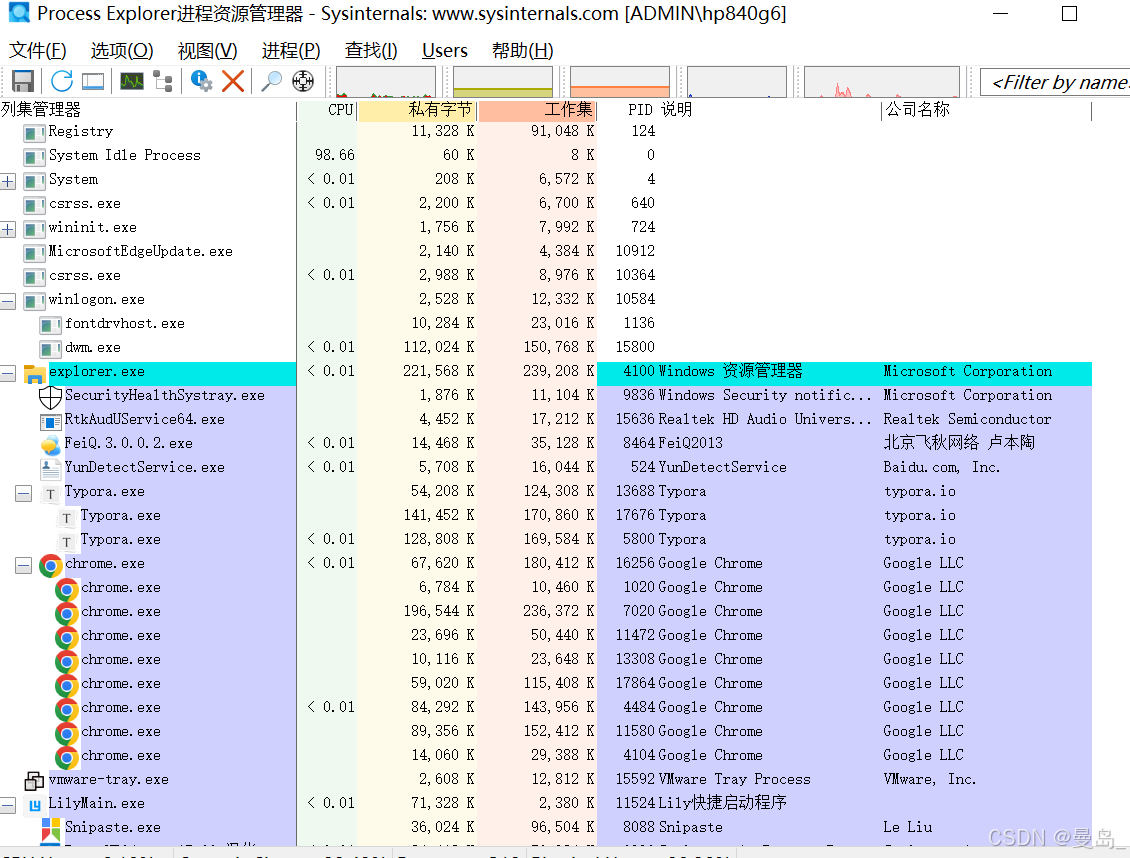The width and height of the screenshot is (1130, 858).
Task: Open the 进程(P) menu
Action: [290, 50]
